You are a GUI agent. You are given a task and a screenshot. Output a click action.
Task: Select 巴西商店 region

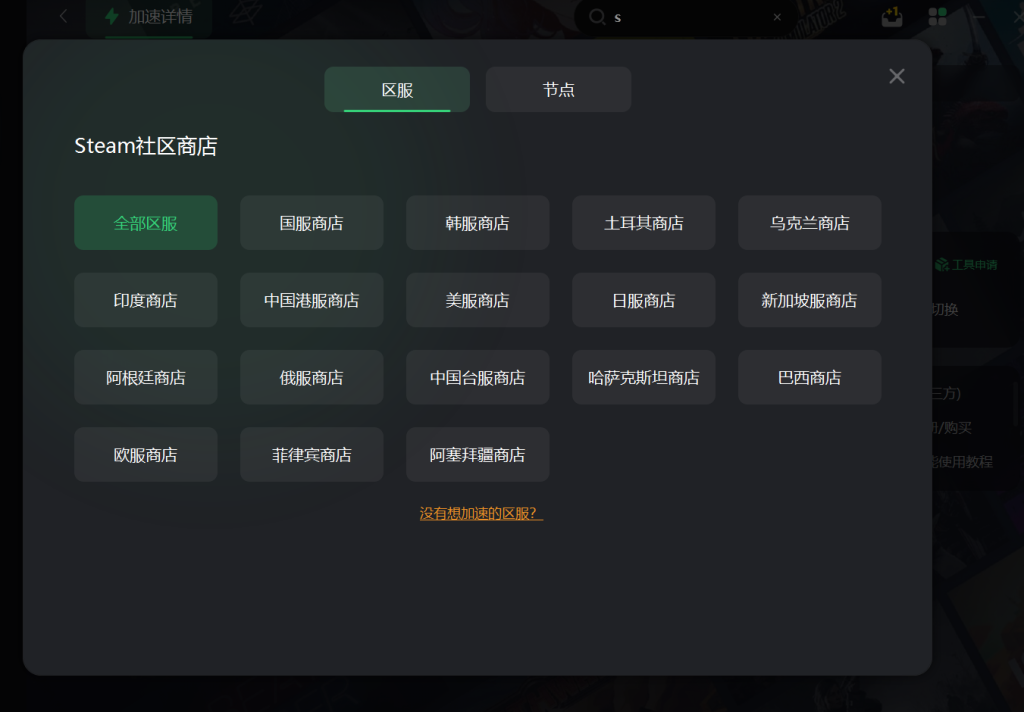pyautogui.click(x=810, y=377)
